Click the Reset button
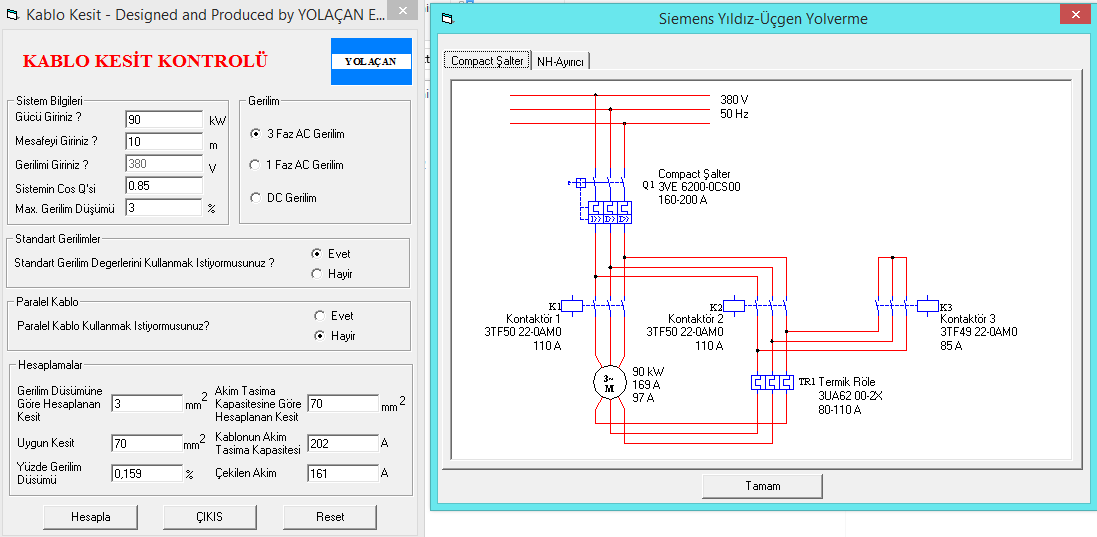This screenshot has width=1097, height=537. coord(330,517)
